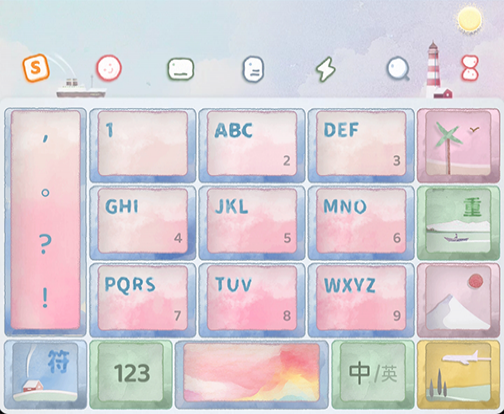Tap the watercolor space bar

[252, 375]
